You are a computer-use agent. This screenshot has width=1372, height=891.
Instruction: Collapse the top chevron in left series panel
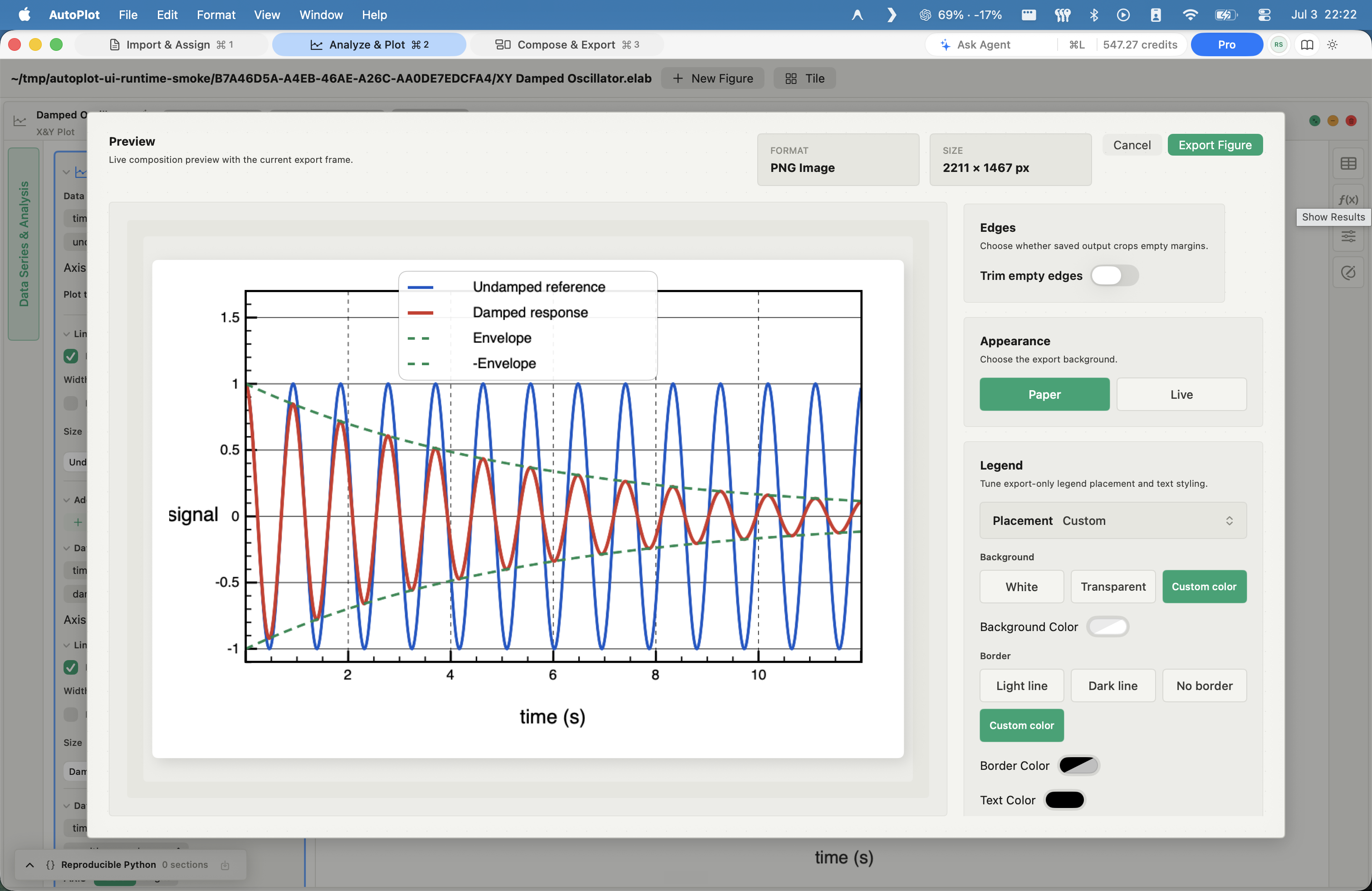(x=66, y=172)
